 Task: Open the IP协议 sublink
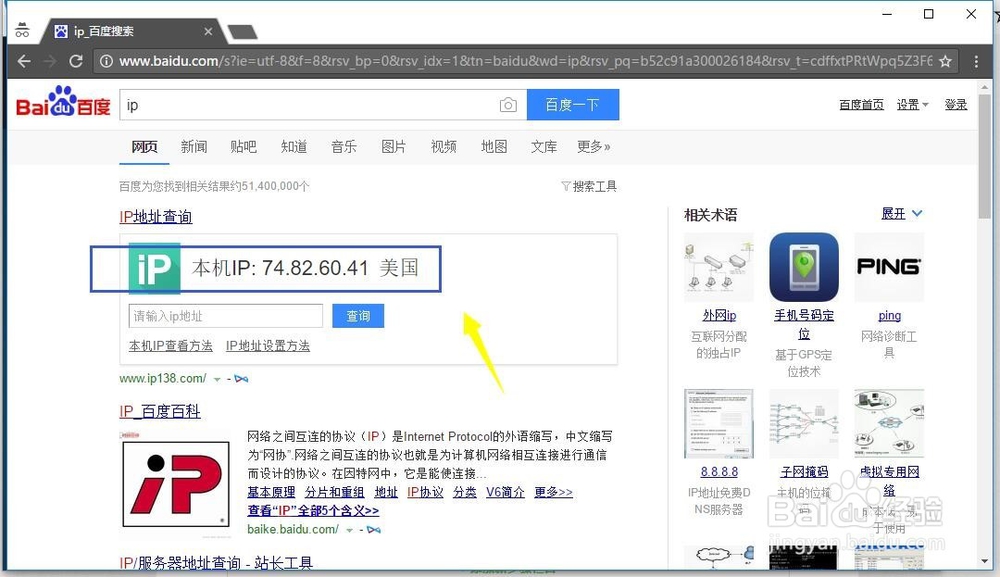[x=425, y=492]
